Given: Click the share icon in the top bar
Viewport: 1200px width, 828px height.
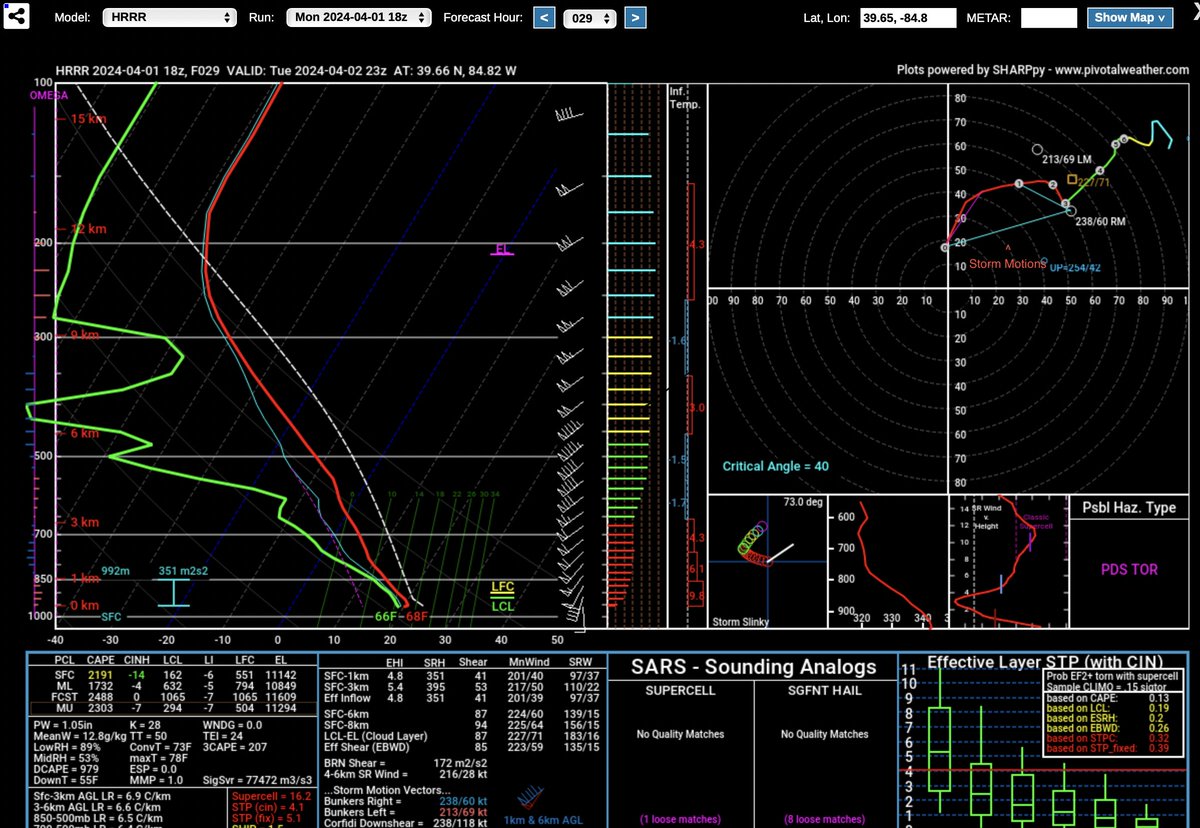Looking at the screenshot, I should click(x=18, y=18).
